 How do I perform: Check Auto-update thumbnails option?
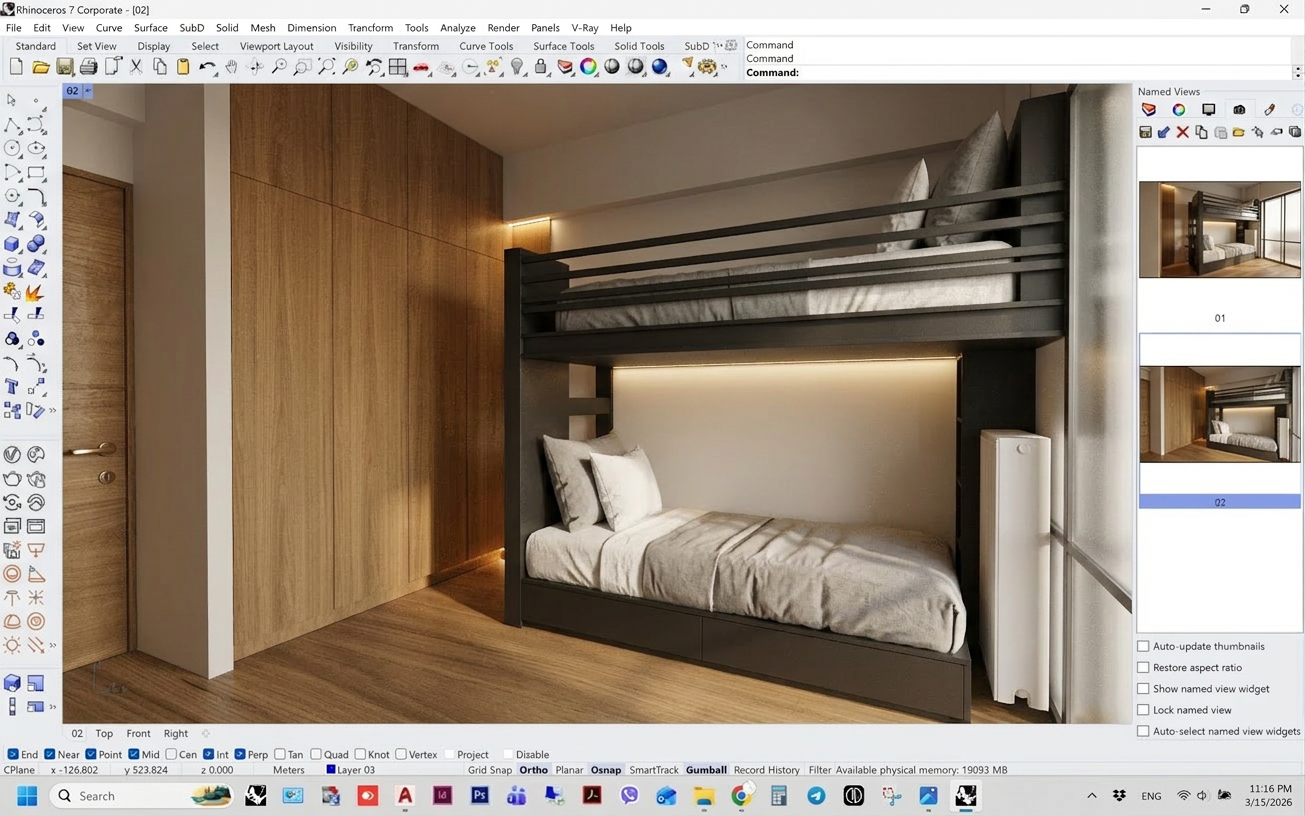1143,646
